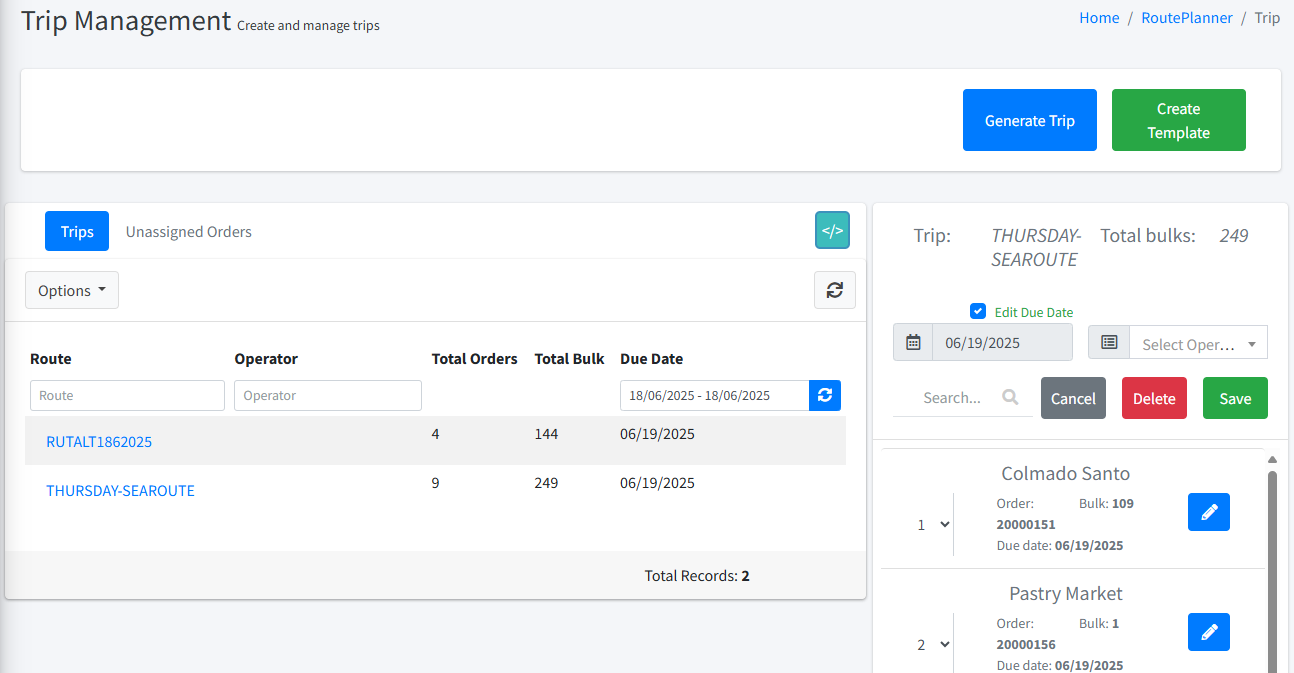1294x673 pixels.
Task: Switch to the Unassigned Orders tab
Action: tap(188, 231)
